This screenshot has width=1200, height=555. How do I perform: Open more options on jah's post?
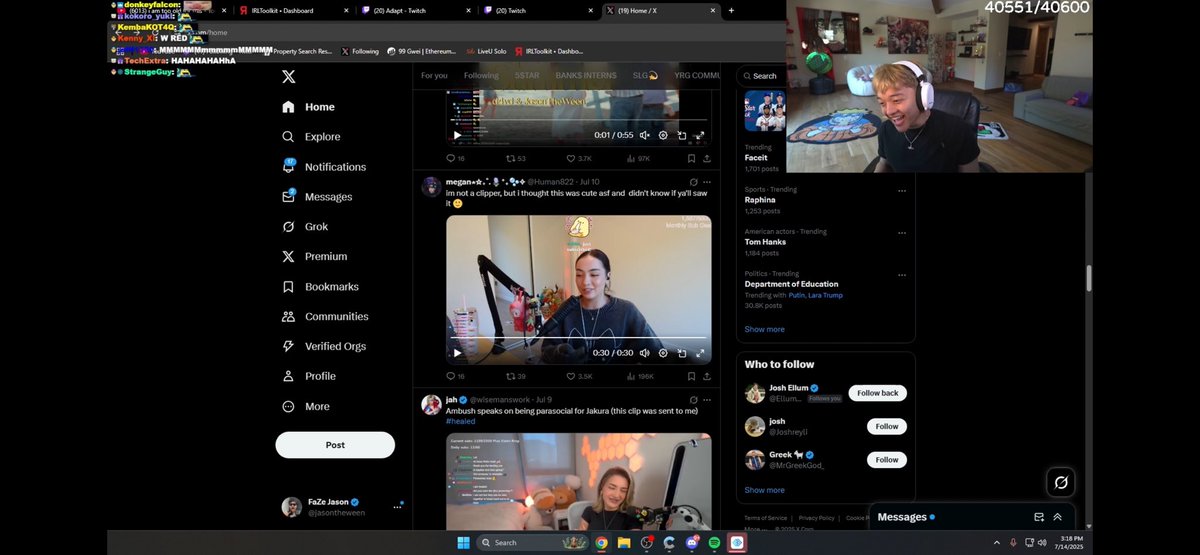click(707, 400)
